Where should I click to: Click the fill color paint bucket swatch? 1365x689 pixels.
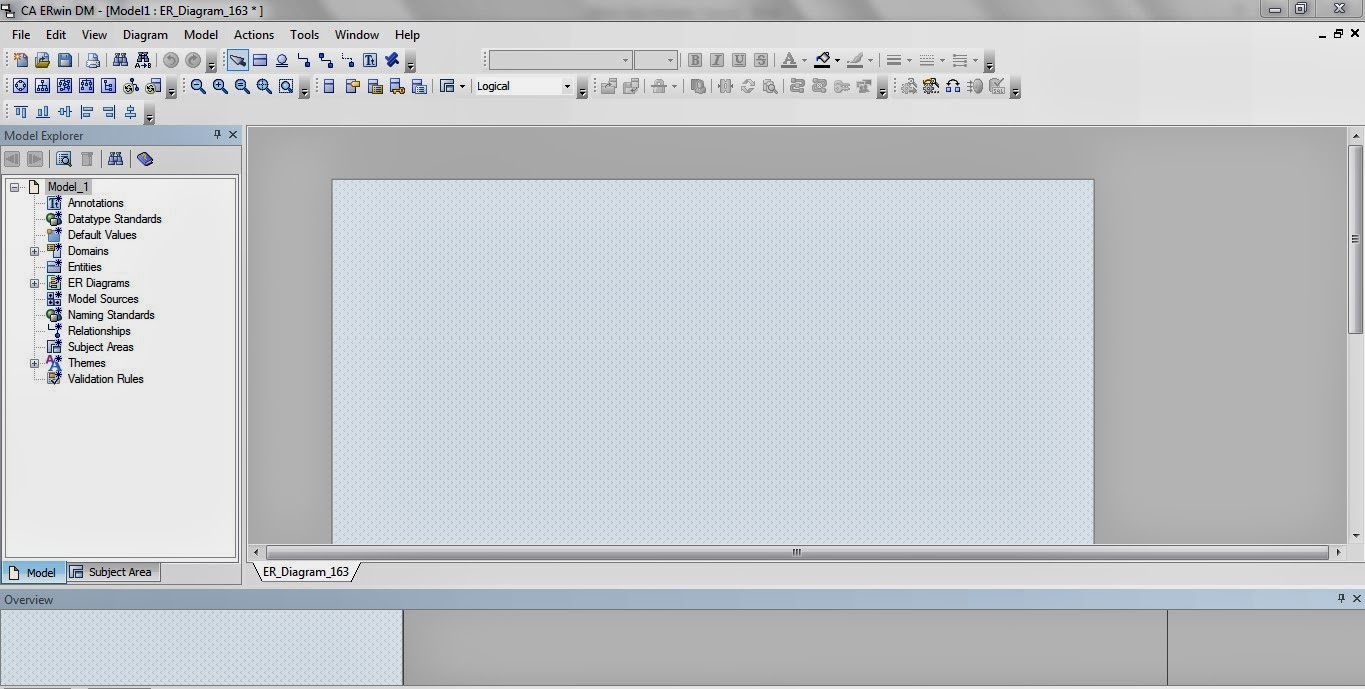[x=822, y=61]
